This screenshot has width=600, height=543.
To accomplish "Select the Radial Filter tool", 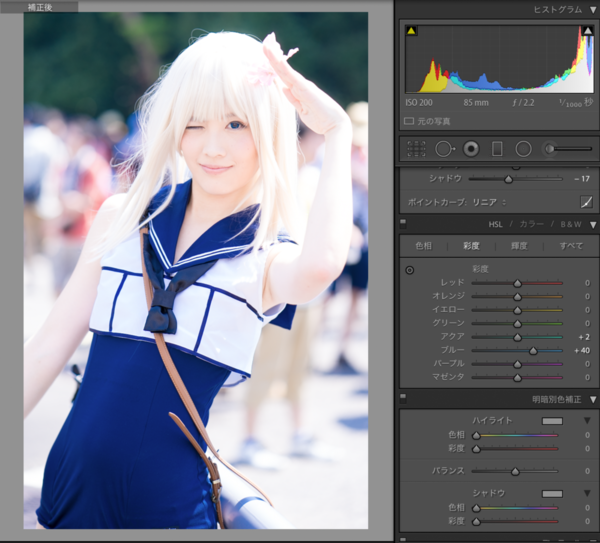I will tap(523, 149).
